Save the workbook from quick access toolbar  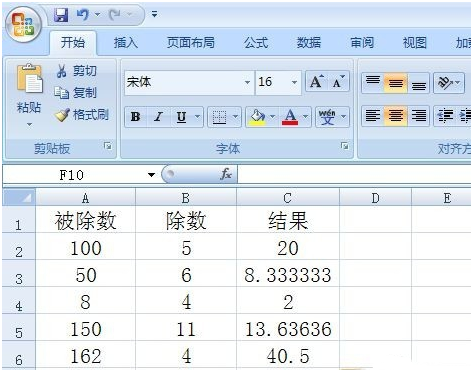pos(61,15)
